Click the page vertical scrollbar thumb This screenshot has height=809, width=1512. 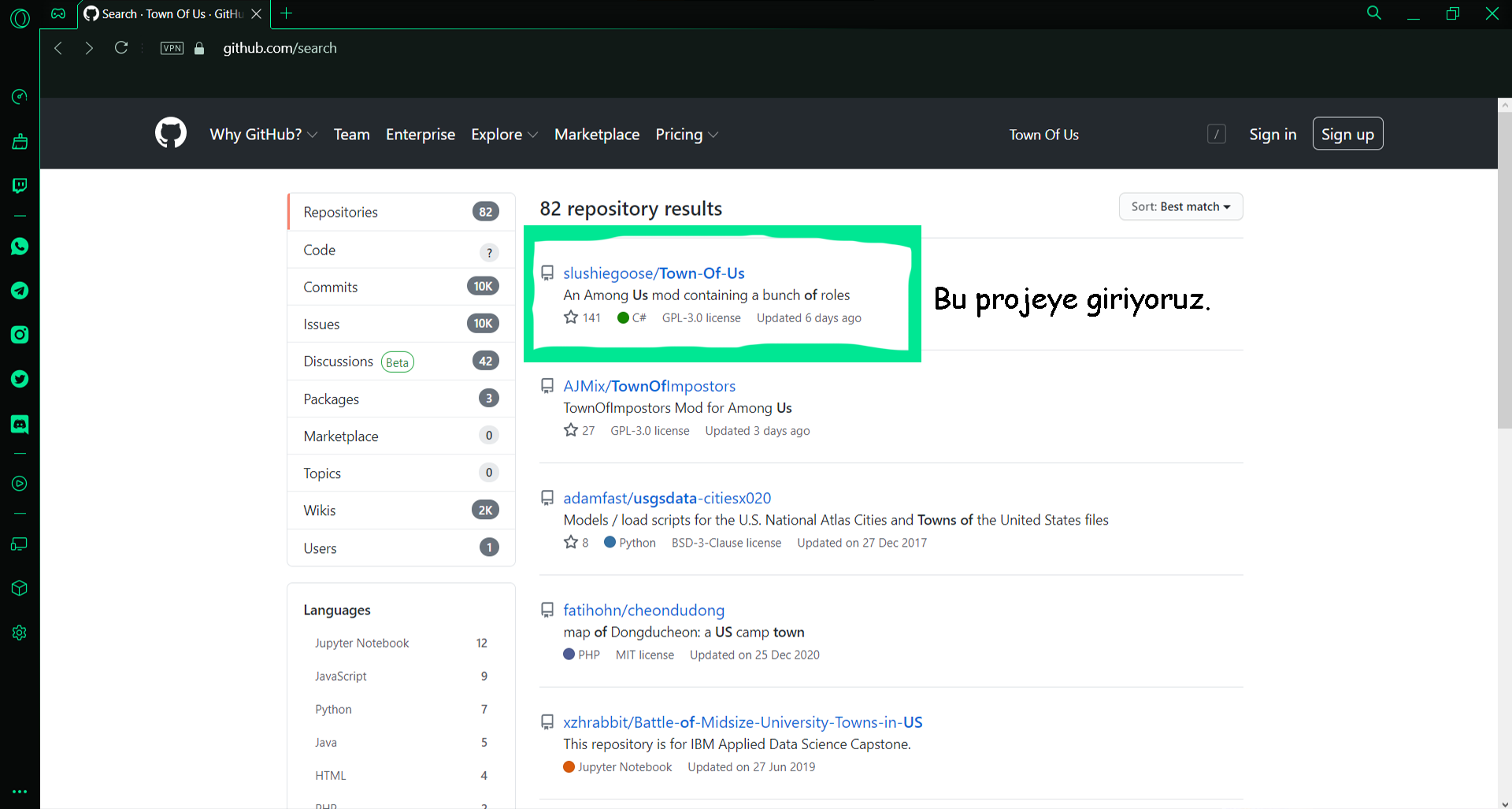coord(1505,270)
